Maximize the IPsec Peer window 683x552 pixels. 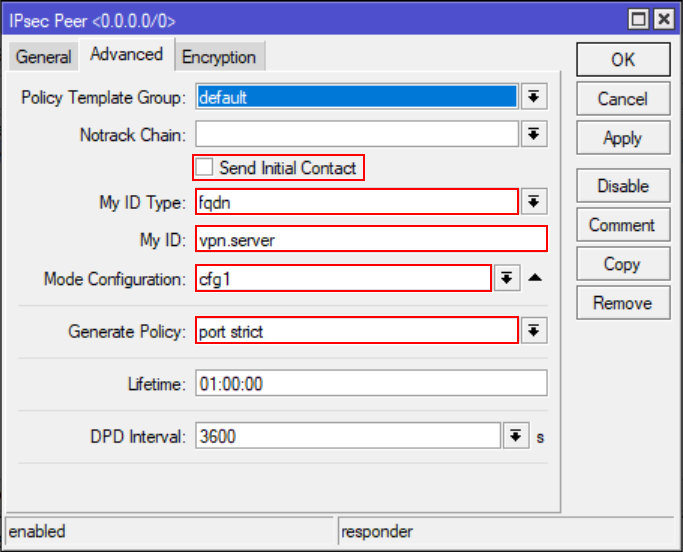[637, 19]
